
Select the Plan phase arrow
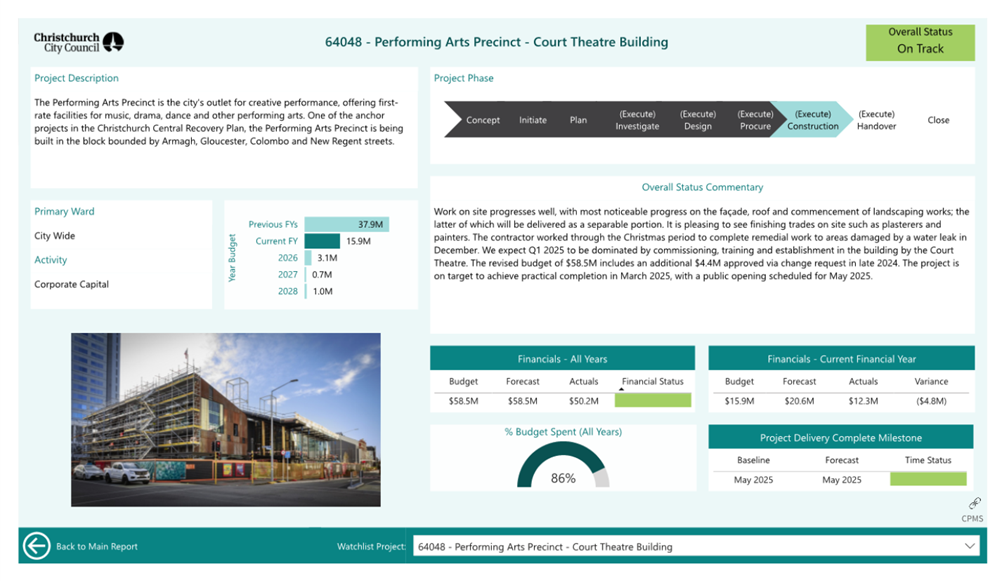tap(578, 120)
